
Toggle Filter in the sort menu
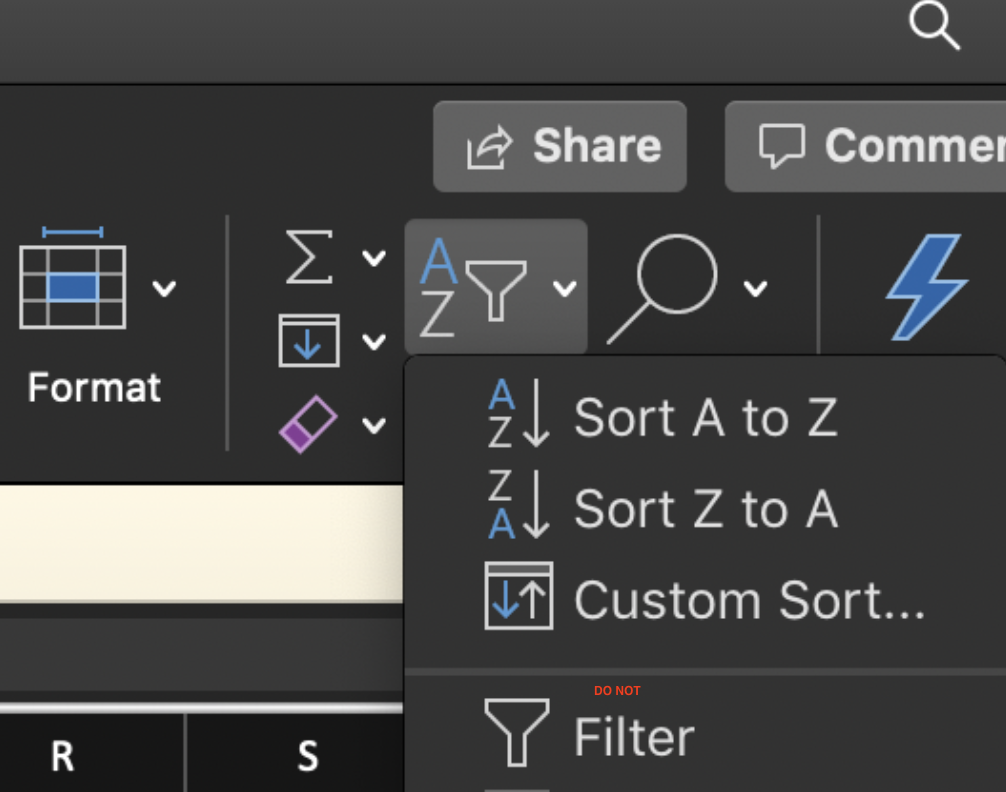(x=633, y=737)
